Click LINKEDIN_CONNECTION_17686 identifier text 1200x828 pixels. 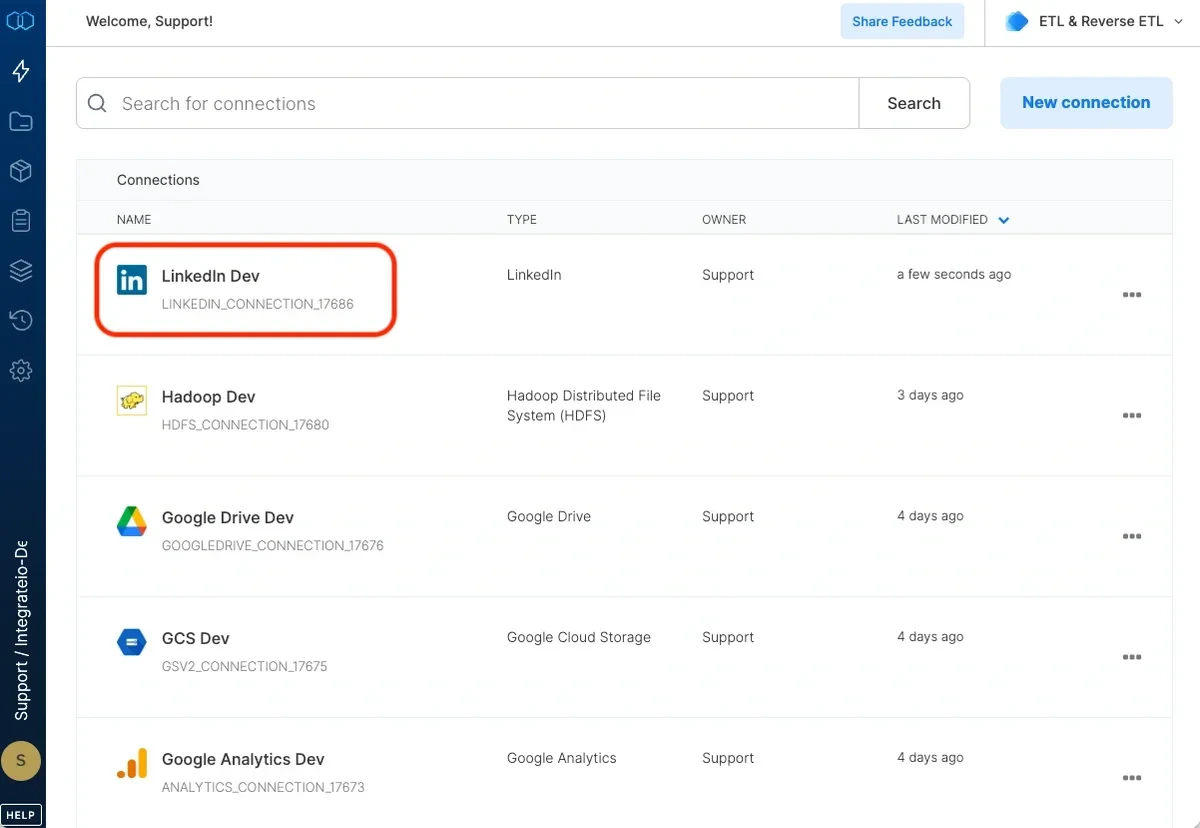(x=258, y=304)
